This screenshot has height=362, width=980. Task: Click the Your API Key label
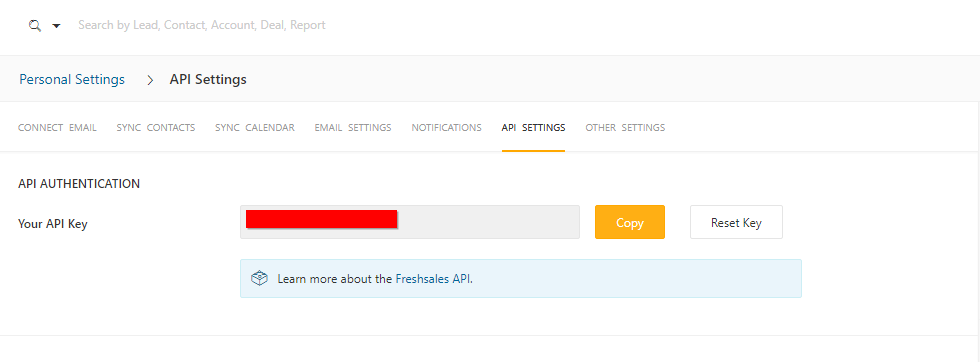(x=52, y=223)
